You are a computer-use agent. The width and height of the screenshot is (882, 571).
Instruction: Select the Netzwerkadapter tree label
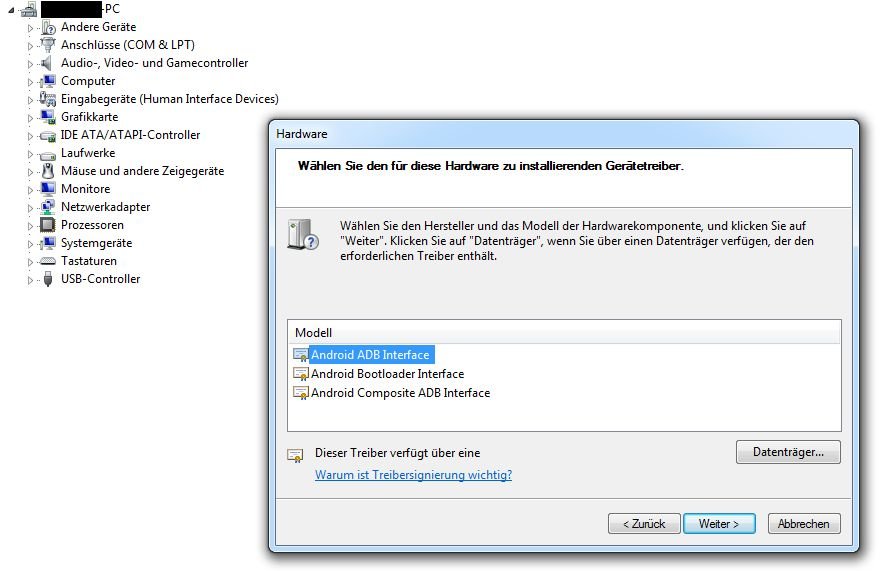(106, 207)
